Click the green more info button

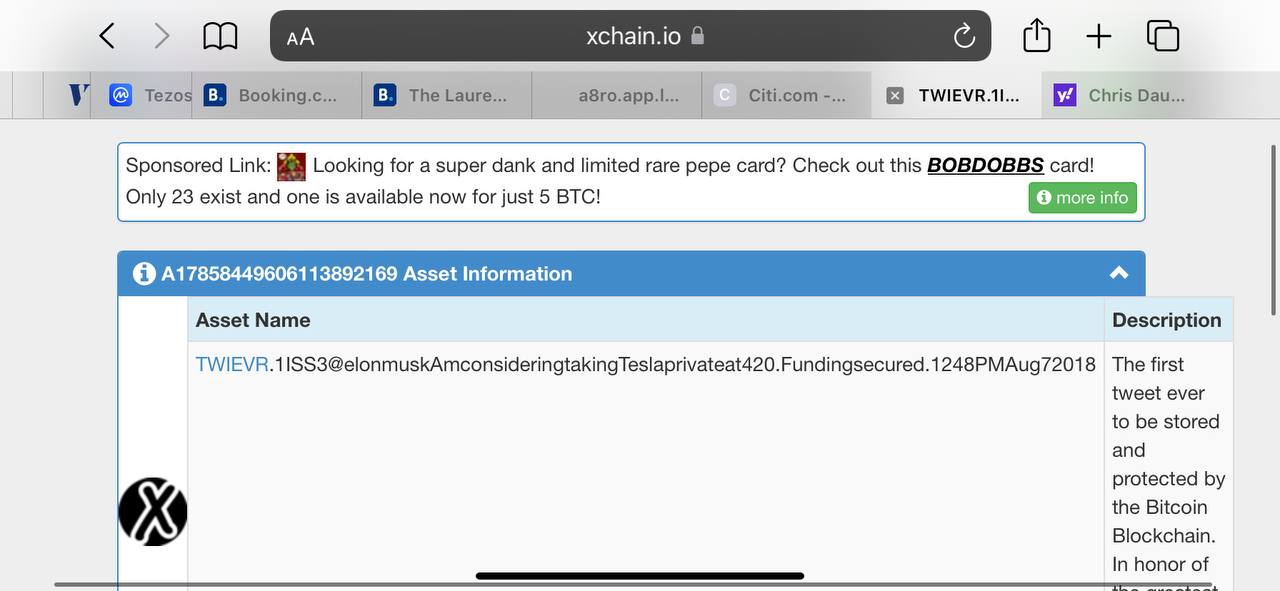click(x=1082, y=197)
